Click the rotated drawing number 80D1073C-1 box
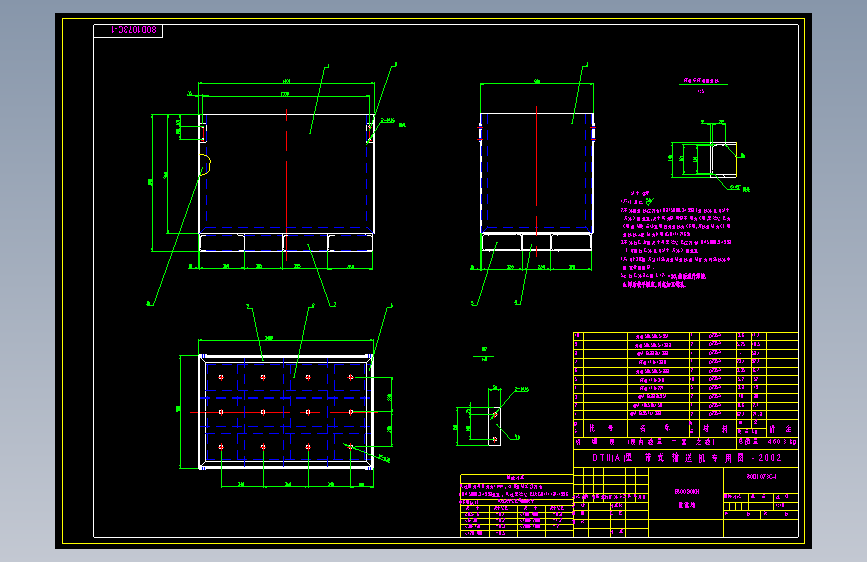Viewport: 867px width, 562px height. pos(128,30)
